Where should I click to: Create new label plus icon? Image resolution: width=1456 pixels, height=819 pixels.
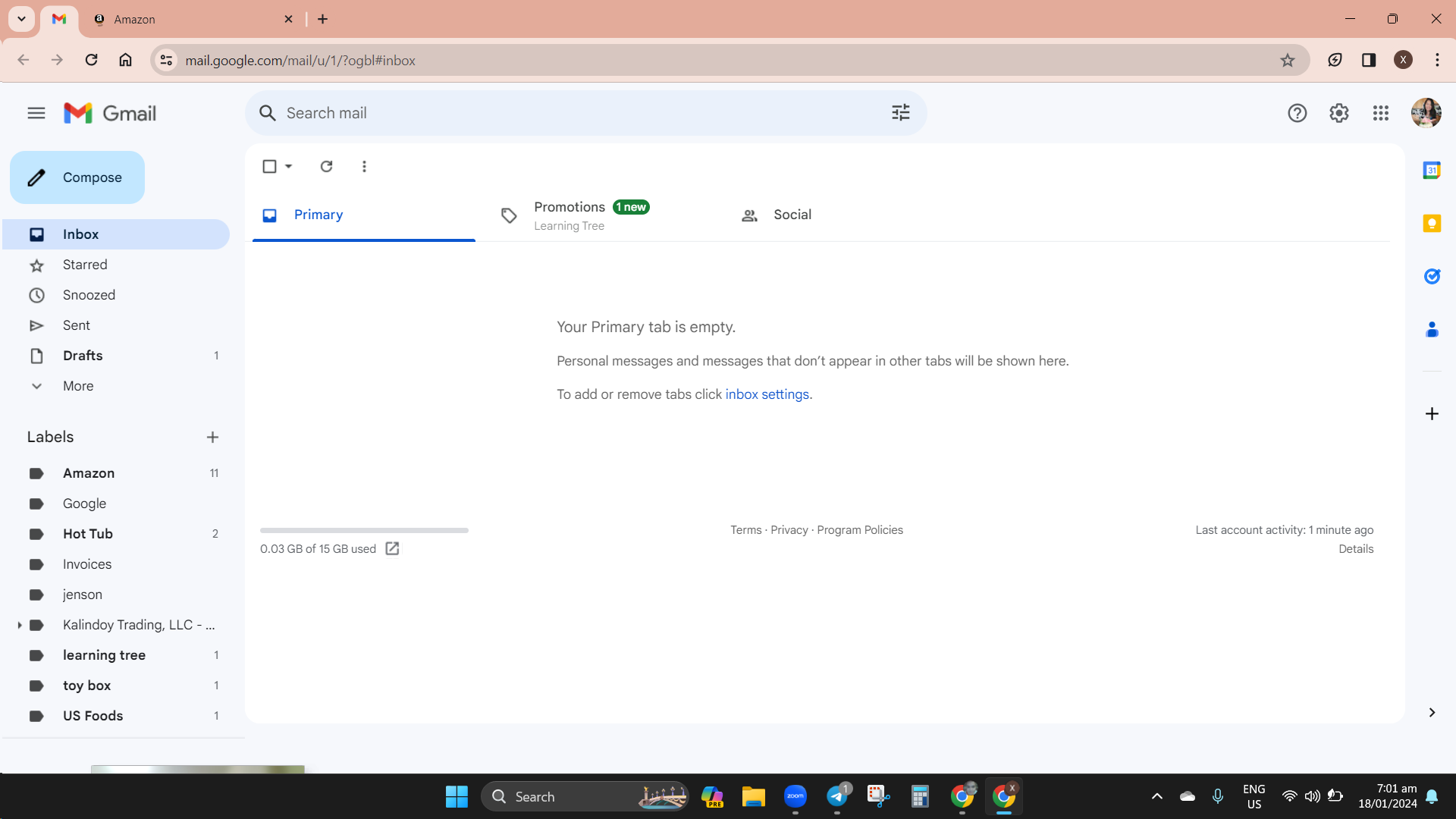[x=212, y=437]
